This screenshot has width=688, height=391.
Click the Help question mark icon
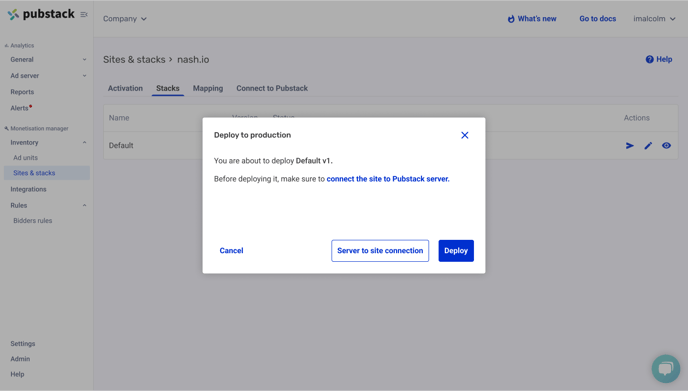pos(649,59)
